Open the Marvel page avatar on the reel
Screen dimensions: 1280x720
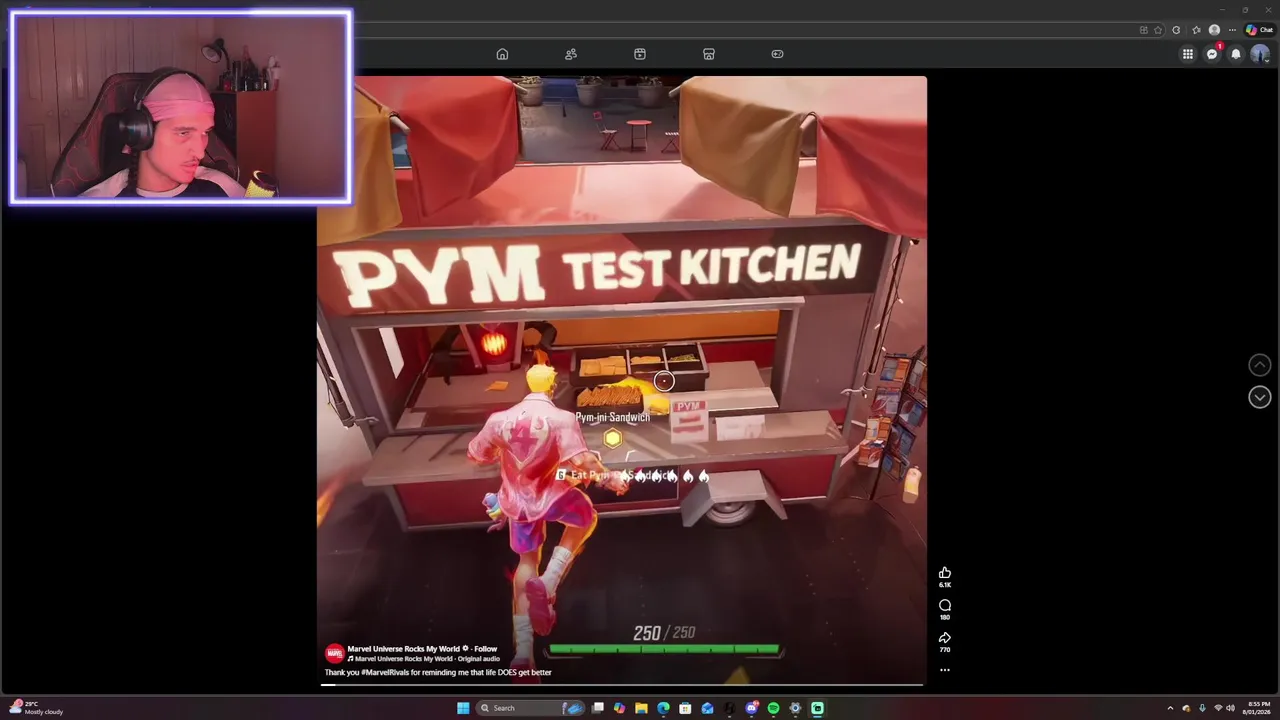point(334,653)
